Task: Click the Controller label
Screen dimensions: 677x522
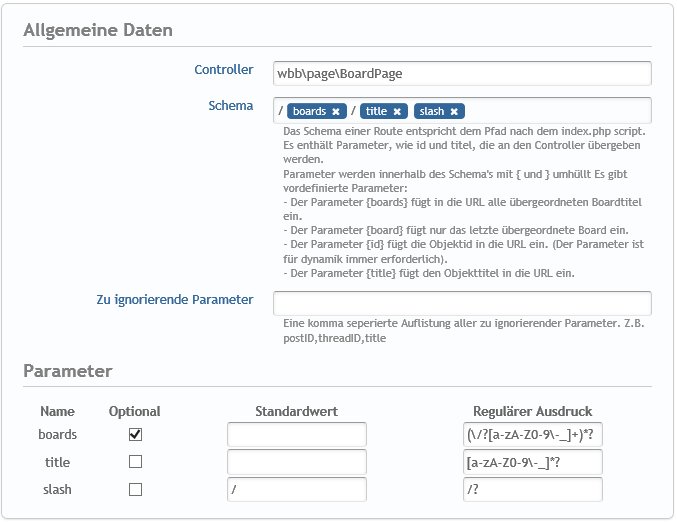Action: tap(224, 71)
